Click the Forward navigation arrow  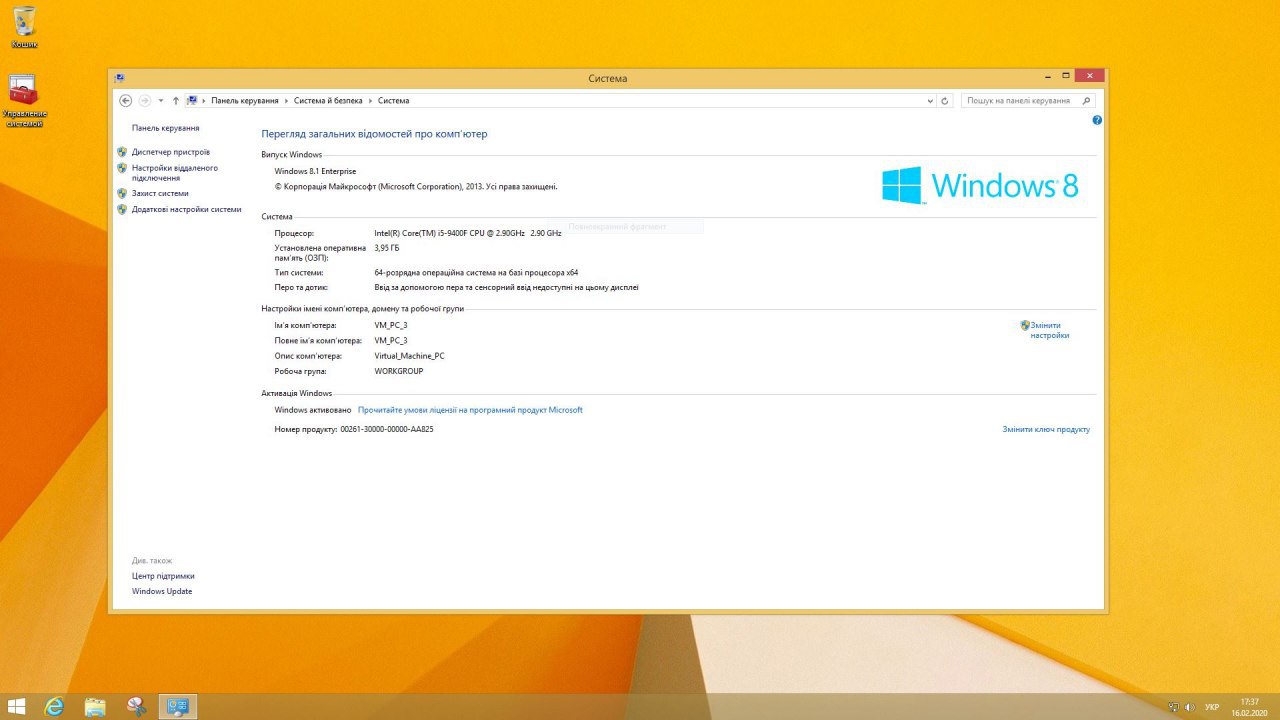coord(145,100)
